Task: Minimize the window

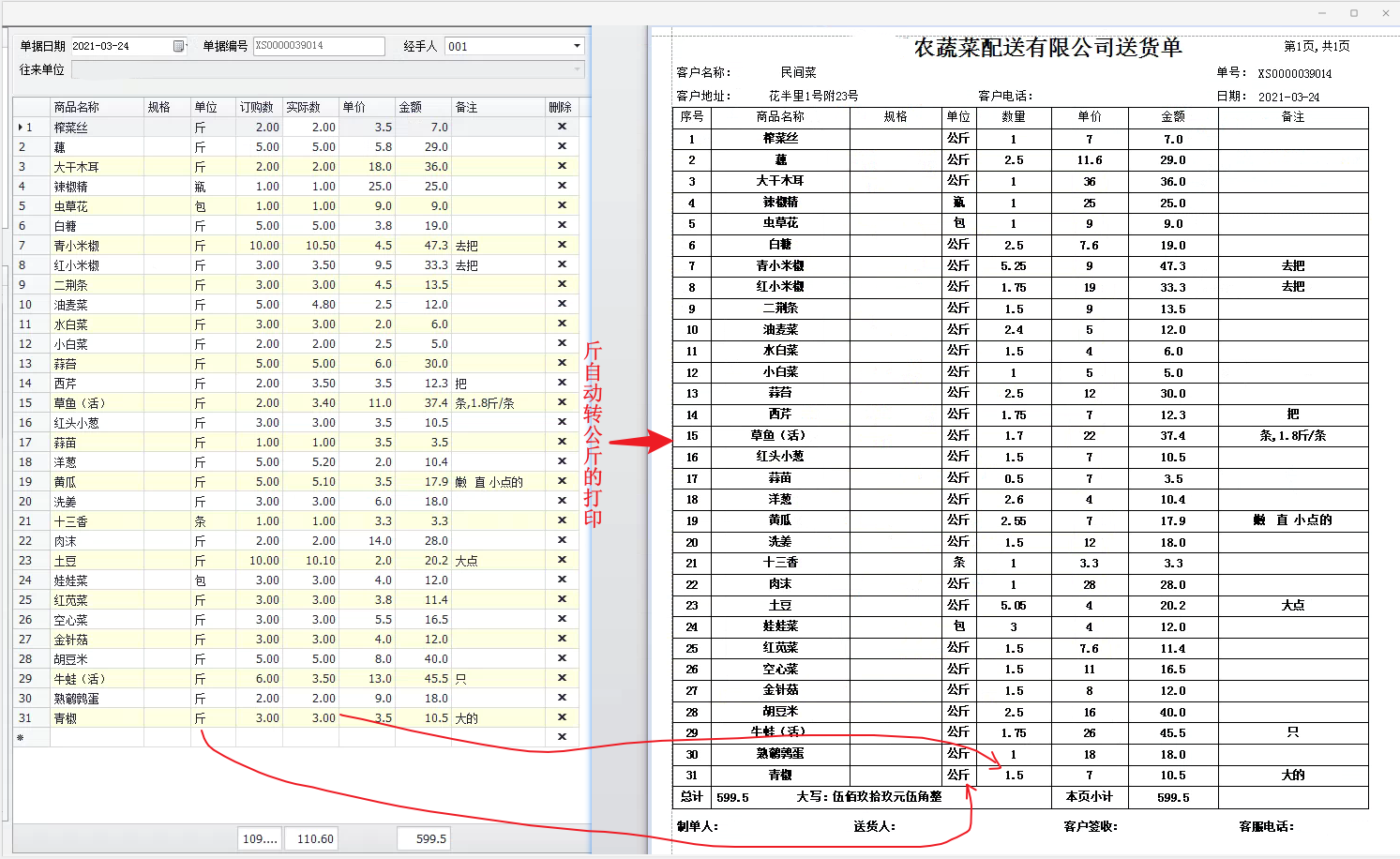Action: [1322, 13]
